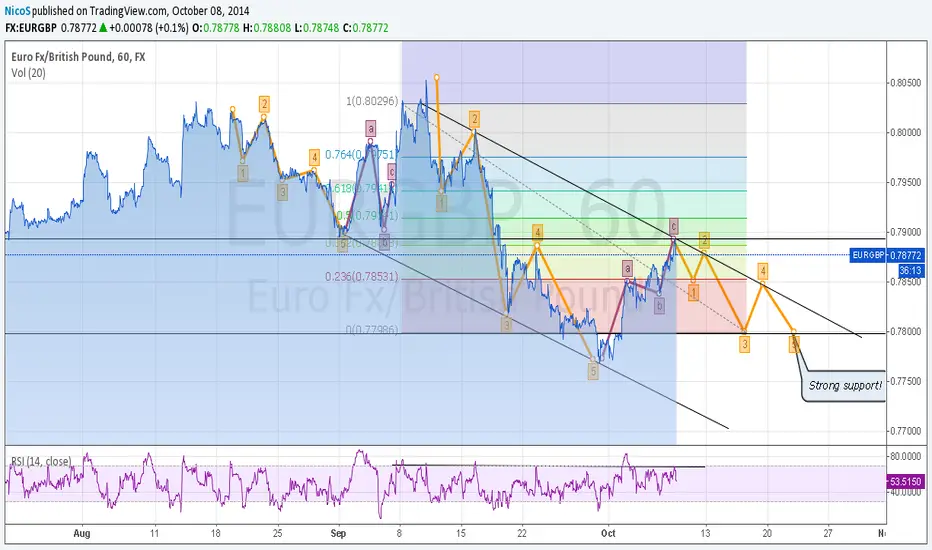The image size is (932, 550).
Task: Click the 36:13 bar countdown label
Action: tap(910, 270)
